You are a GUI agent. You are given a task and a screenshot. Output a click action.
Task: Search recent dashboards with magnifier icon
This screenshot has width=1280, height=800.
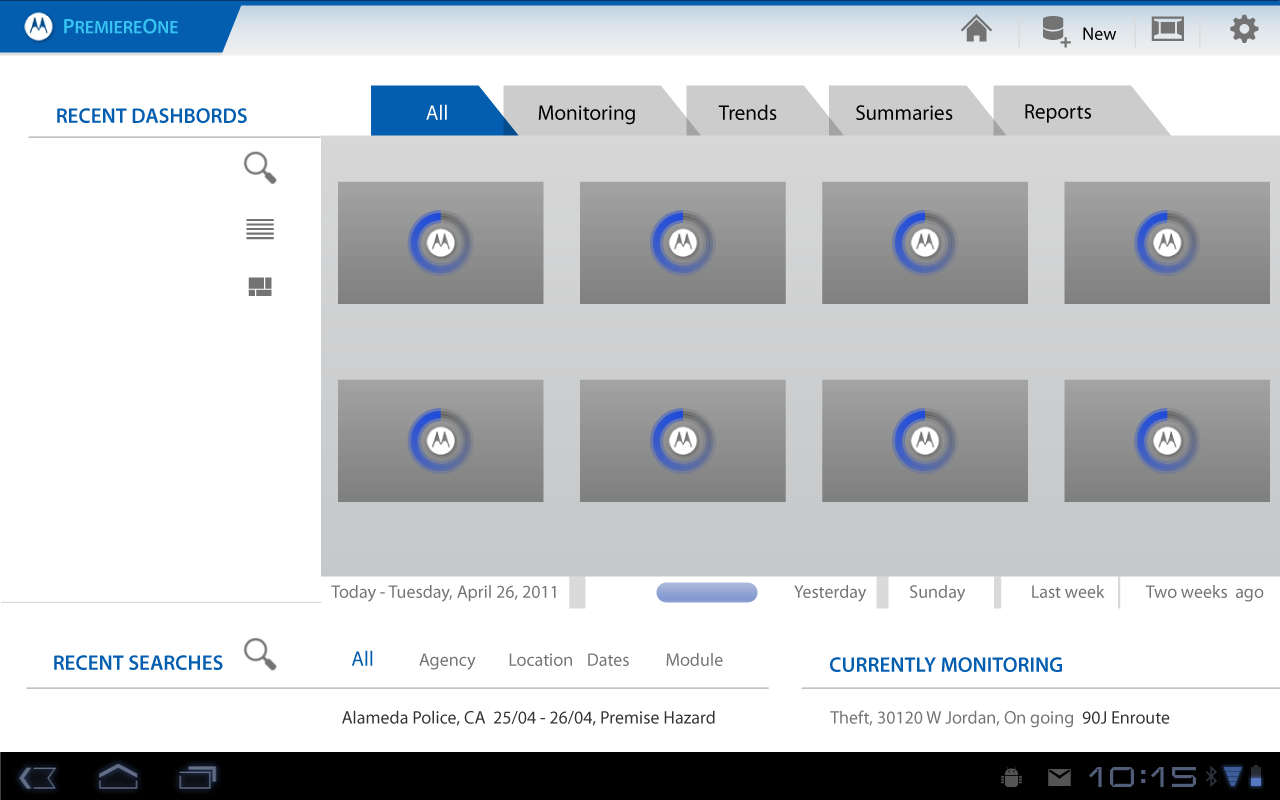coord(260,168)
